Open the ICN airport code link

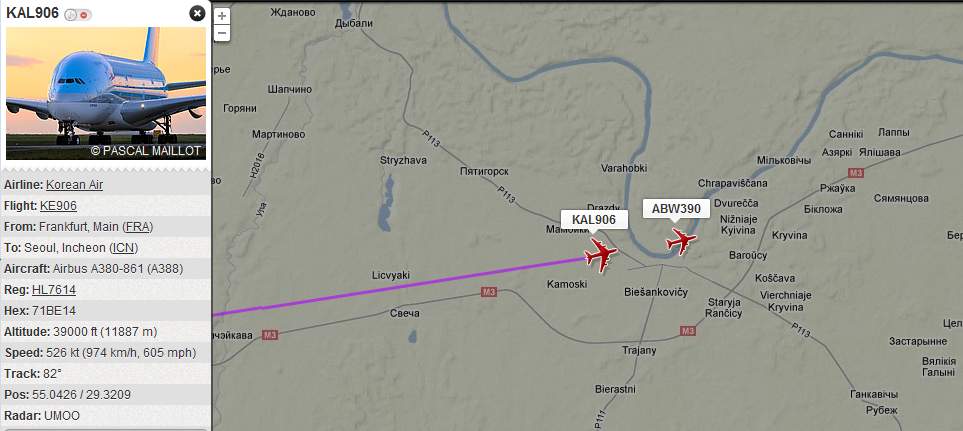point(124,247)
